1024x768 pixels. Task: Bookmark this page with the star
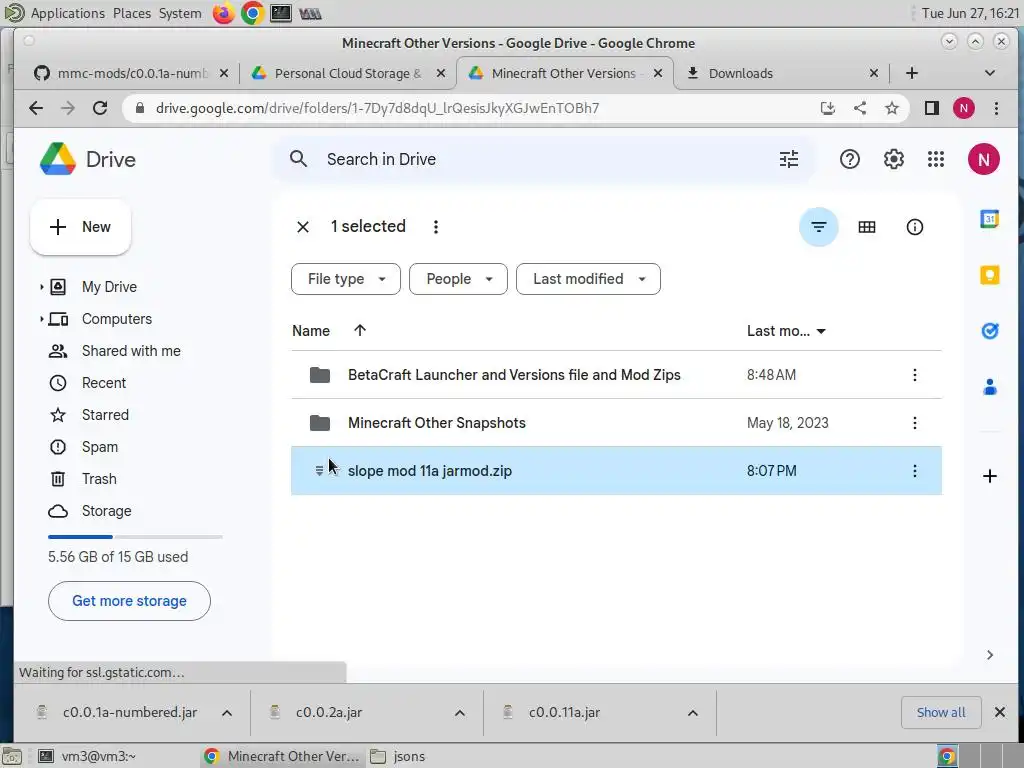tap(891, 108)
